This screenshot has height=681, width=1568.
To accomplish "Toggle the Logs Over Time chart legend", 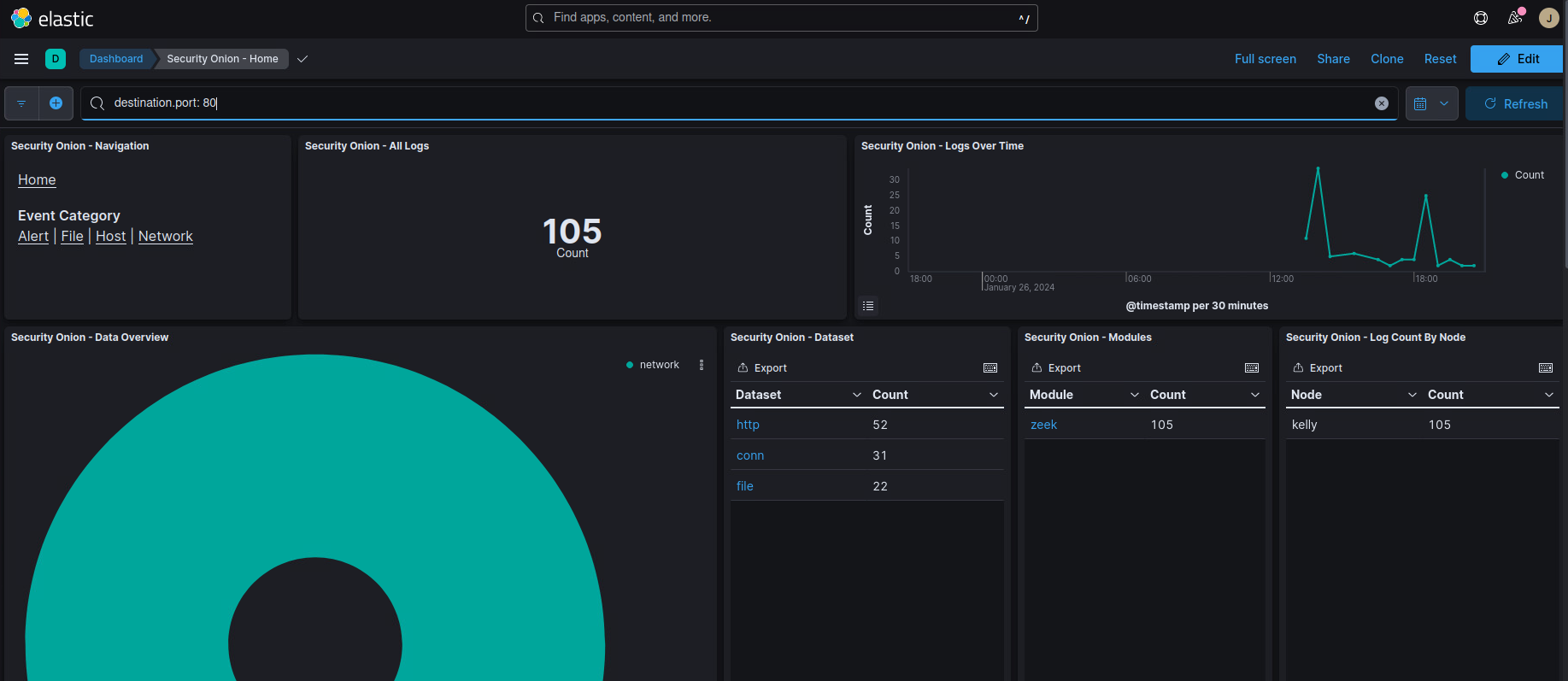I will (x=868, y=306).
